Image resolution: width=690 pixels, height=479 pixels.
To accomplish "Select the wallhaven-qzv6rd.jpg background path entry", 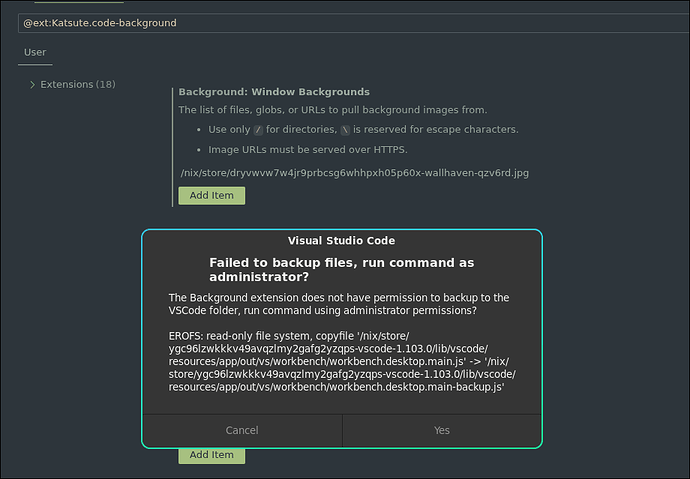I will coord(355,173).
